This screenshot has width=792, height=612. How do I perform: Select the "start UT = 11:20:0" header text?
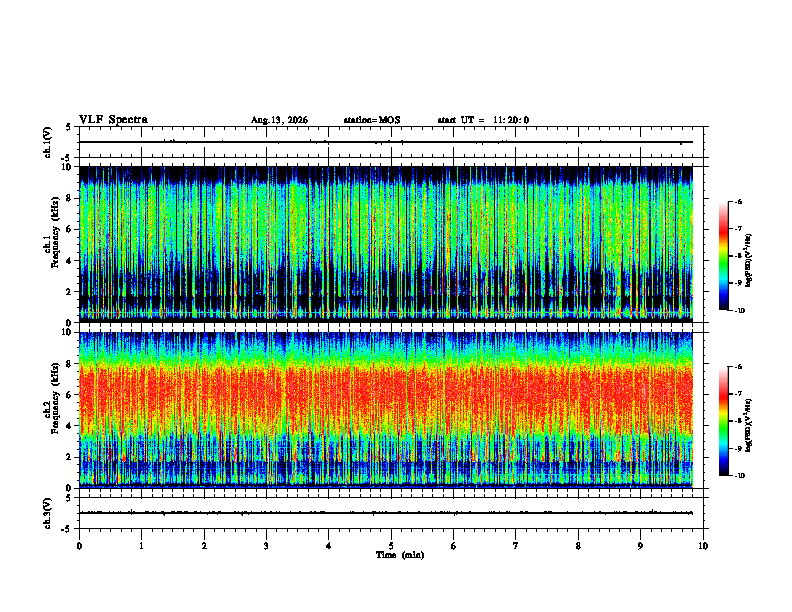pos(483,120)
